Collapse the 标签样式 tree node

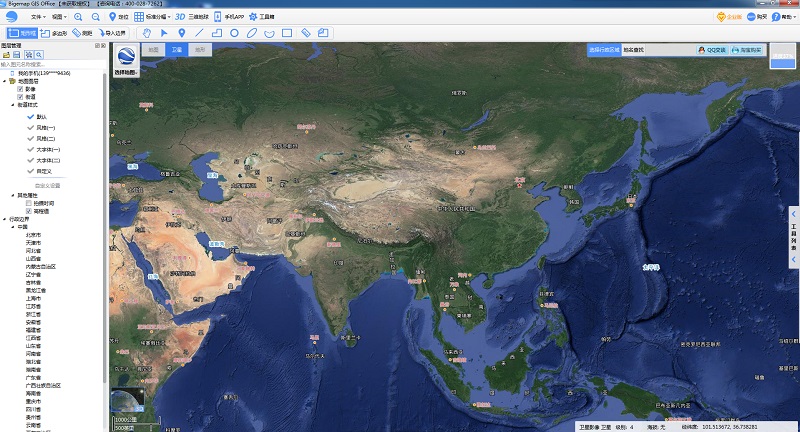(x=13, y=105)
